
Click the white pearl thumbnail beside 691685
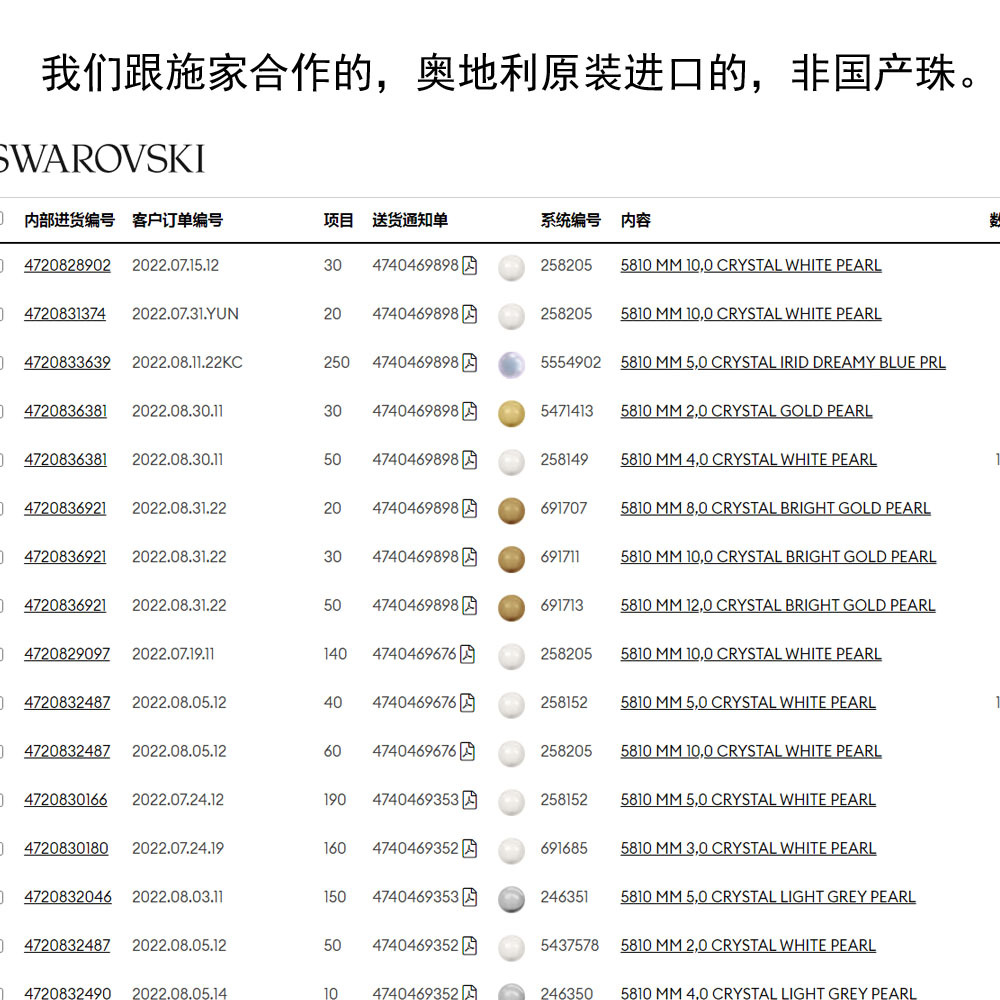pos(511,850)
